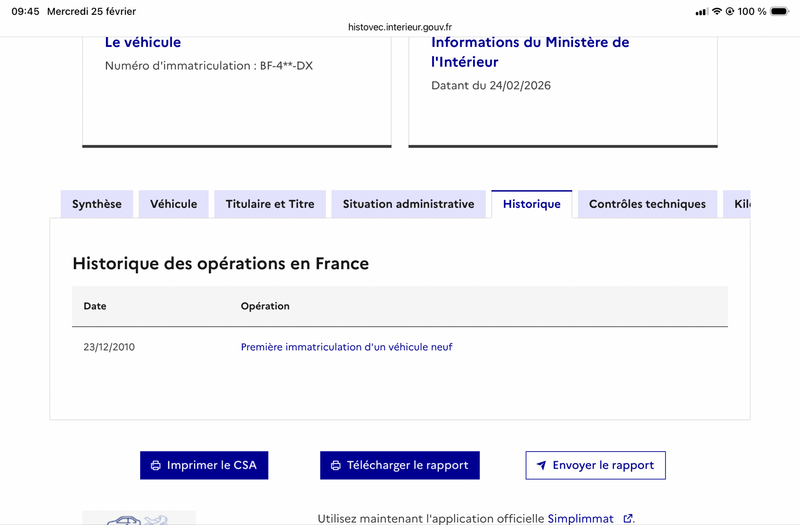Select the Historique tab
Viewport: 800px width, 525px height.
click(532, 204)
